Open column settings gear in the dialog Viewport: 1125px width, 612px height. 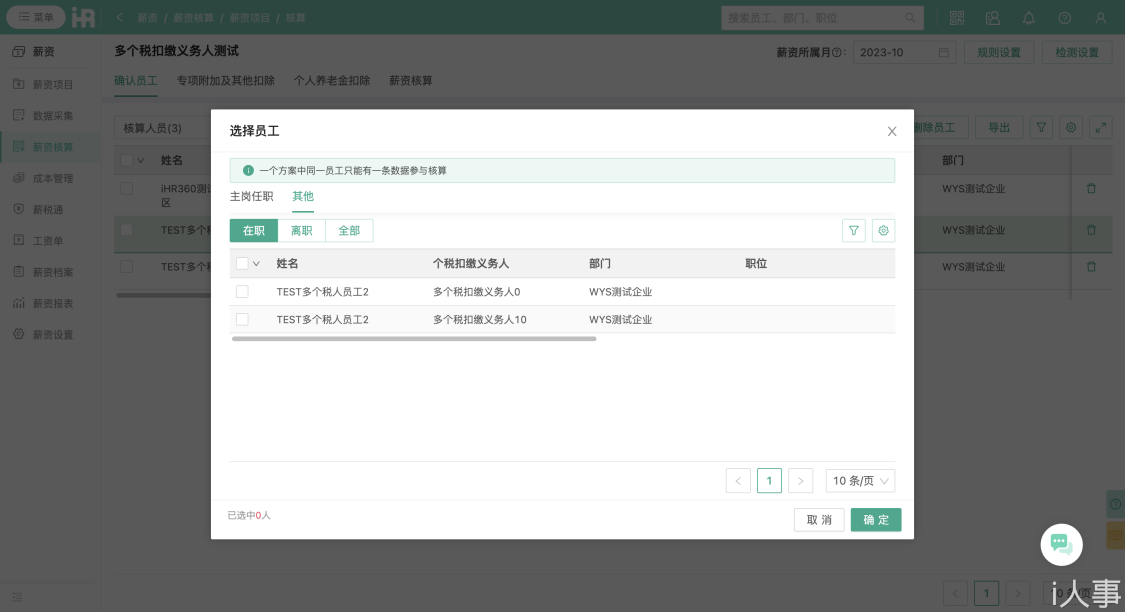[x=883, y=230]
